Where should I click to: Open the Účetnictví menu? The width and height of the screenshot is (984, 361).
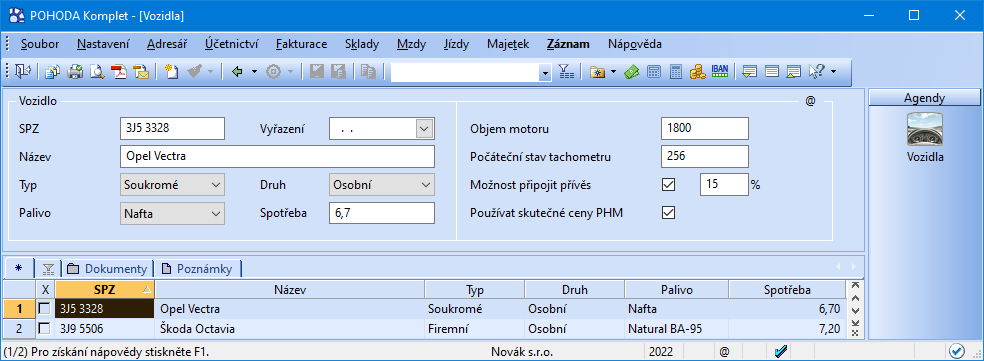pyautogui.click(x=231, y=44)
